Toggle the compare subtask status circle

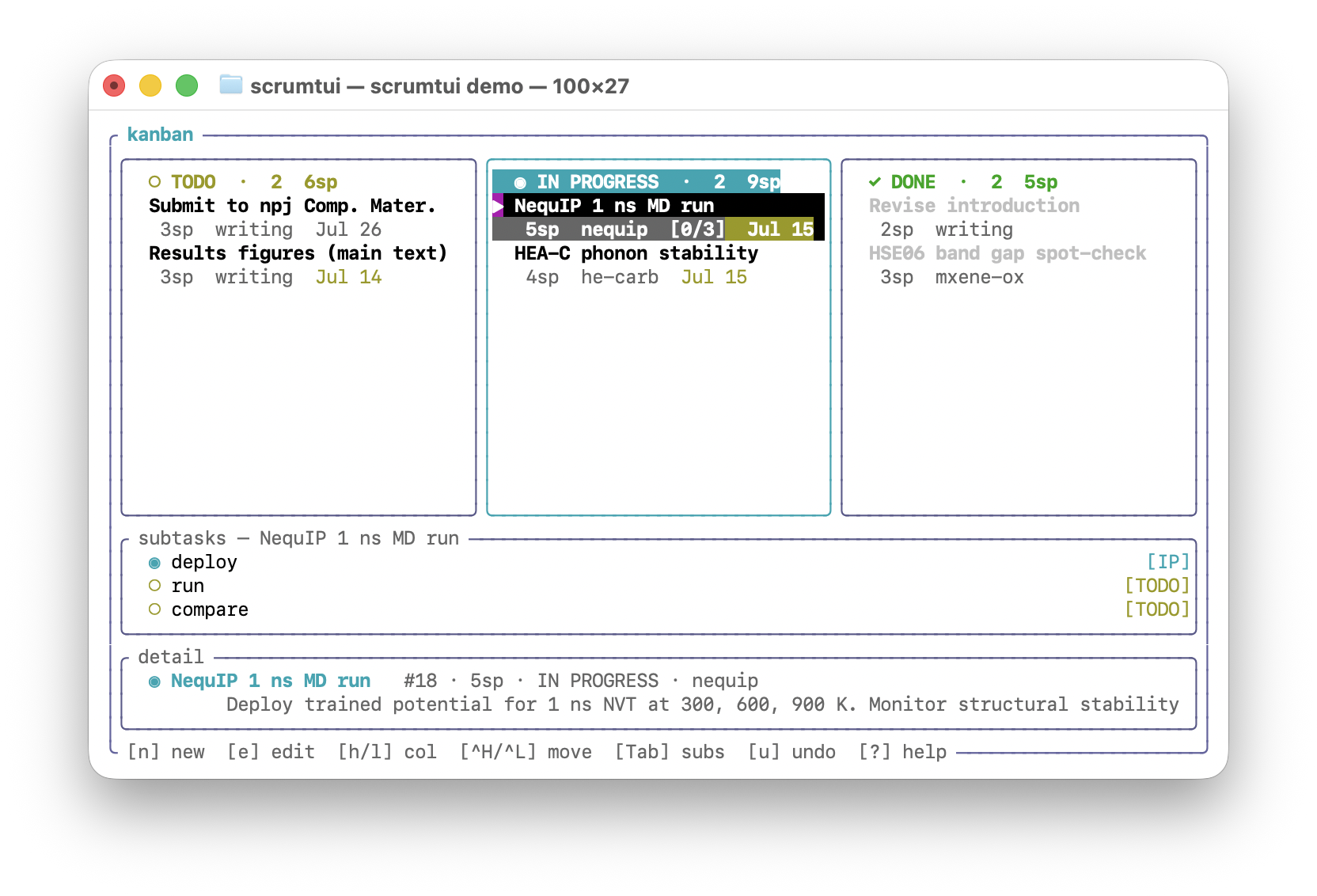tap(155, 610)
